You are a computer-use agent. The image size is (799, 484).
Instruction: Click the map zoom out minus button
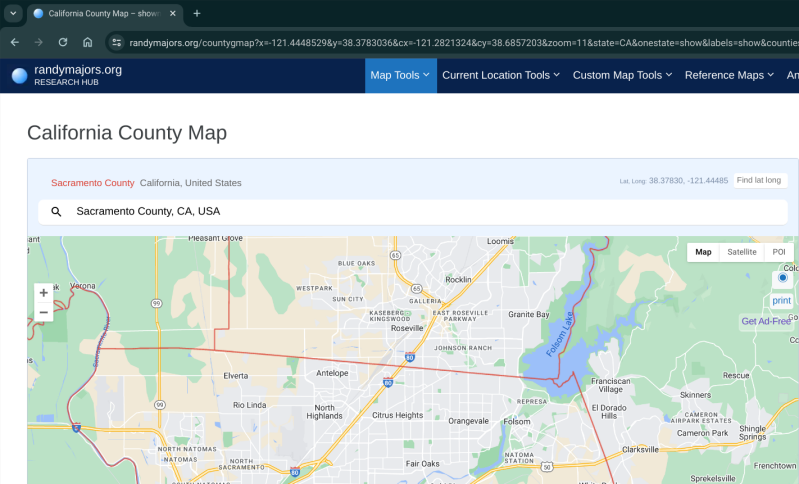(x=43, y=312)
